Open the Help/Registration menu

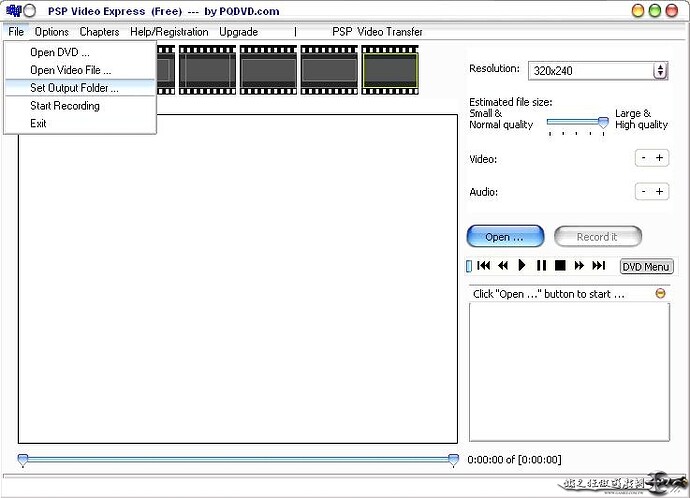coord(169,32)
